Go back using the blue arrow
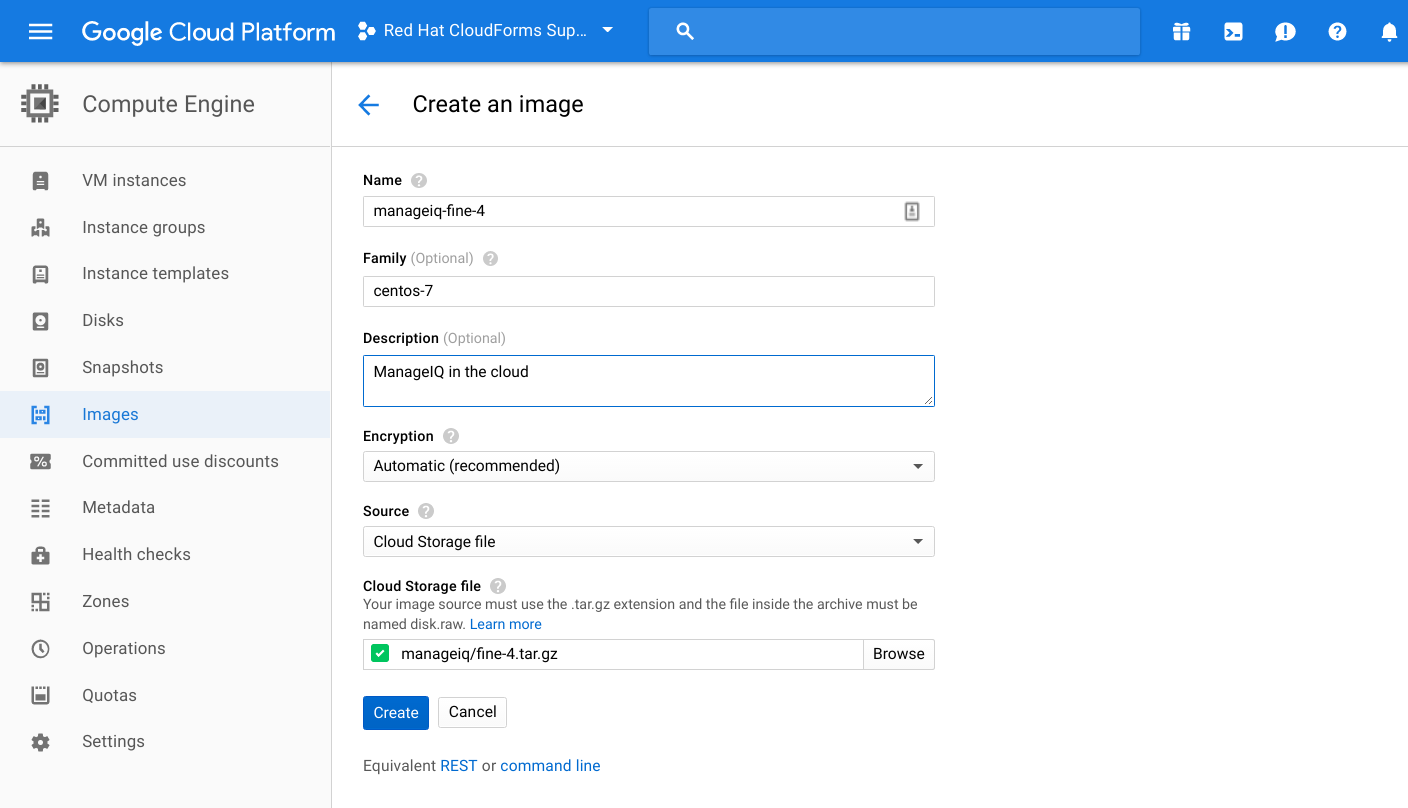 (x=369, y=105)
